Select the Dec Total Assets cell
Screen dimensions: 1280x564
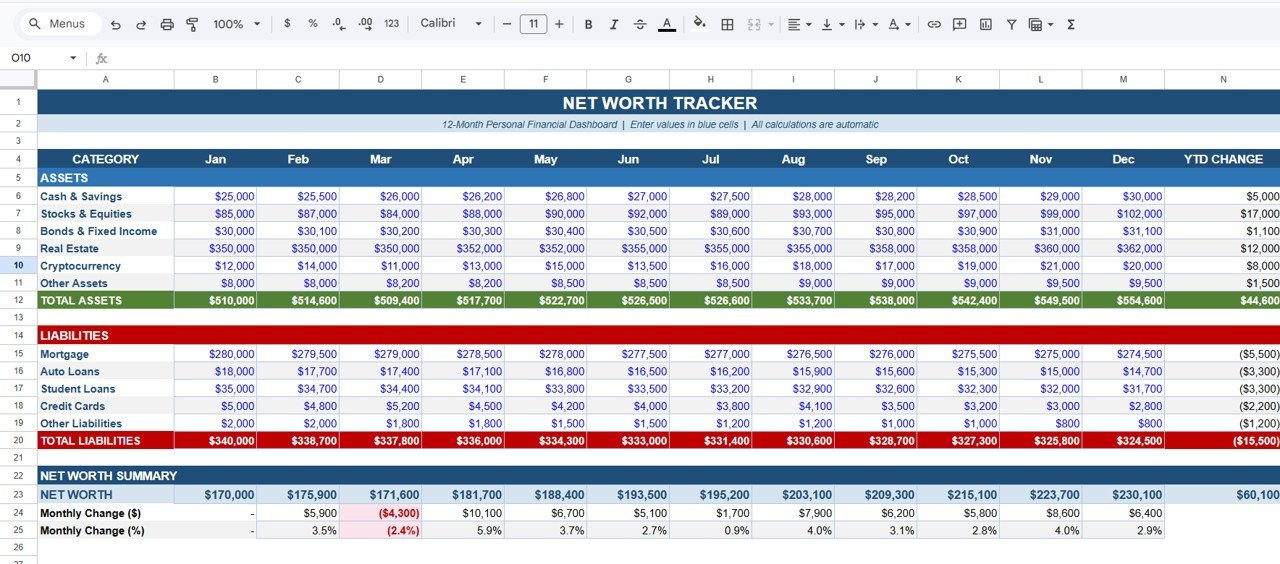(x=1123, y=301)
